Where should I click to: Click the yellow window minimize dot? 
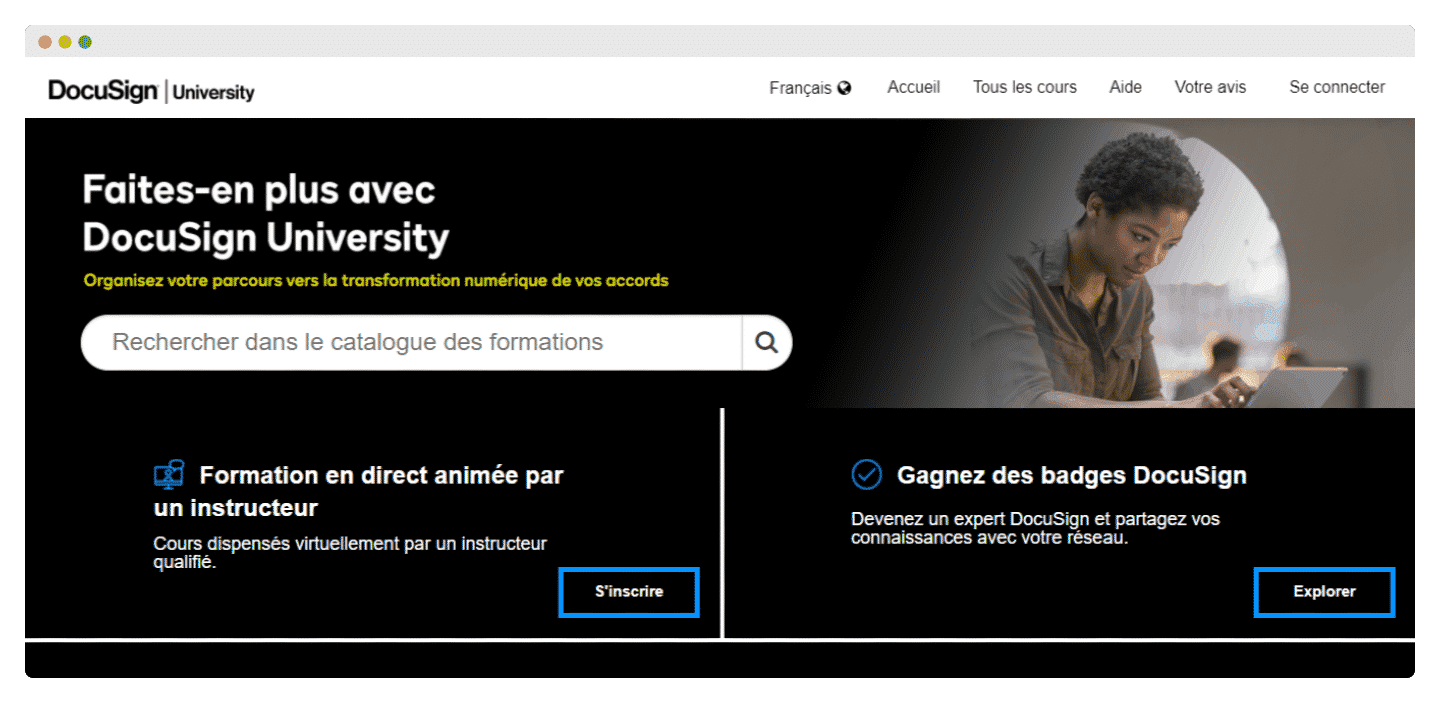65,42
